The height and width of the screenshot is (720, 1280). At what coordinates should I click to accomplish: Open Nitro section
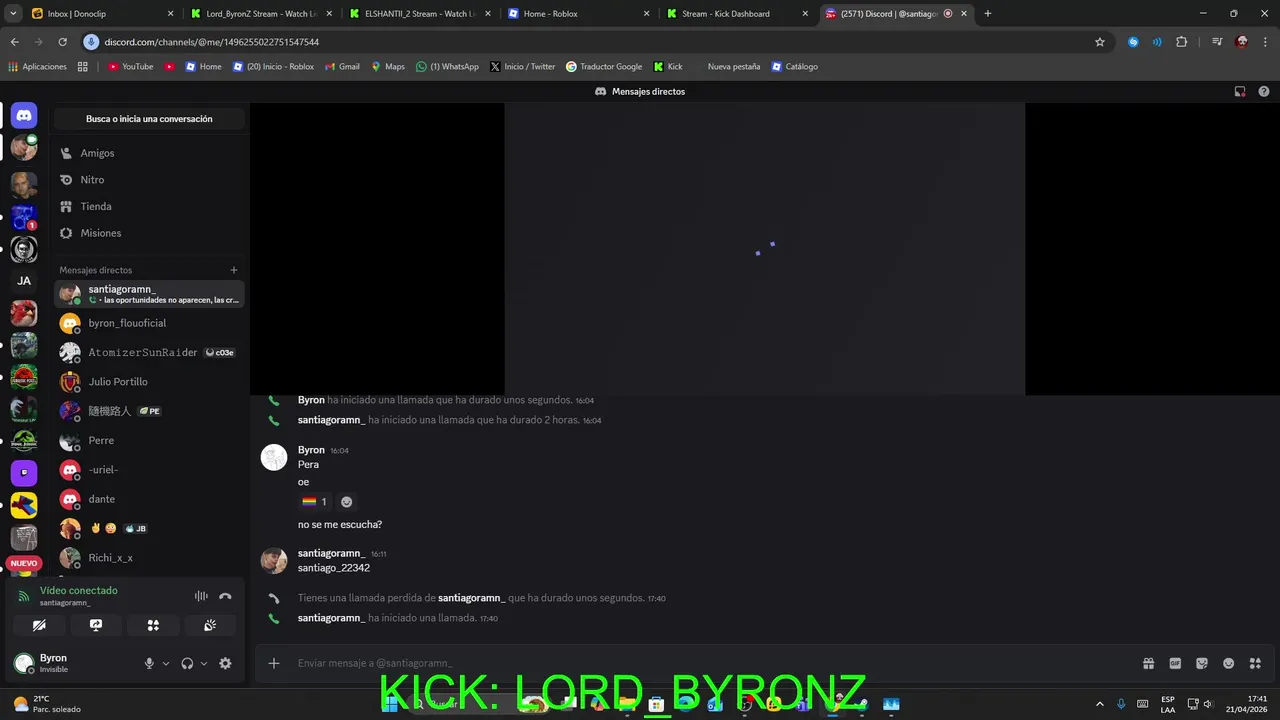pyautogui.click(x=149, y=180)
